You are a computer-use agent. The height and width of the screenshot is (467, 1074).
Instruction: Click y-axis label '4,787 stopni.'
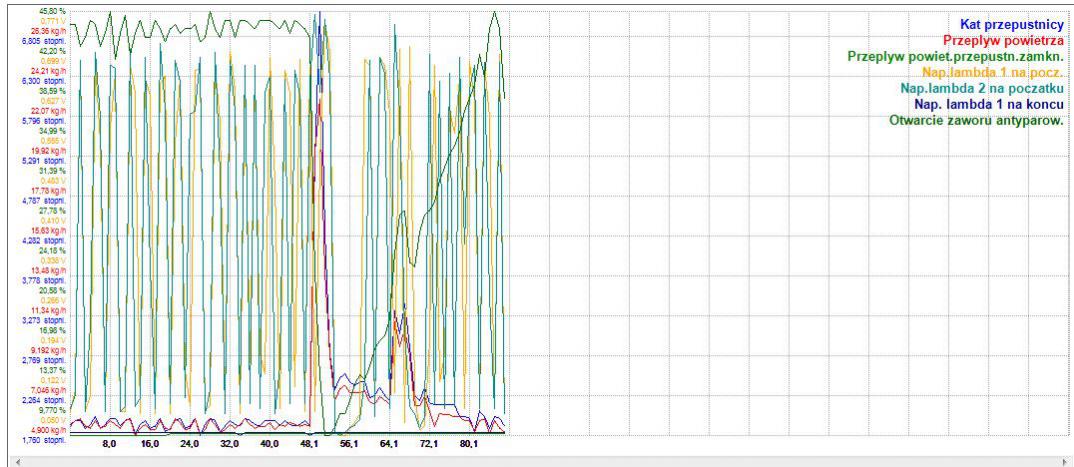coord(44,201)
